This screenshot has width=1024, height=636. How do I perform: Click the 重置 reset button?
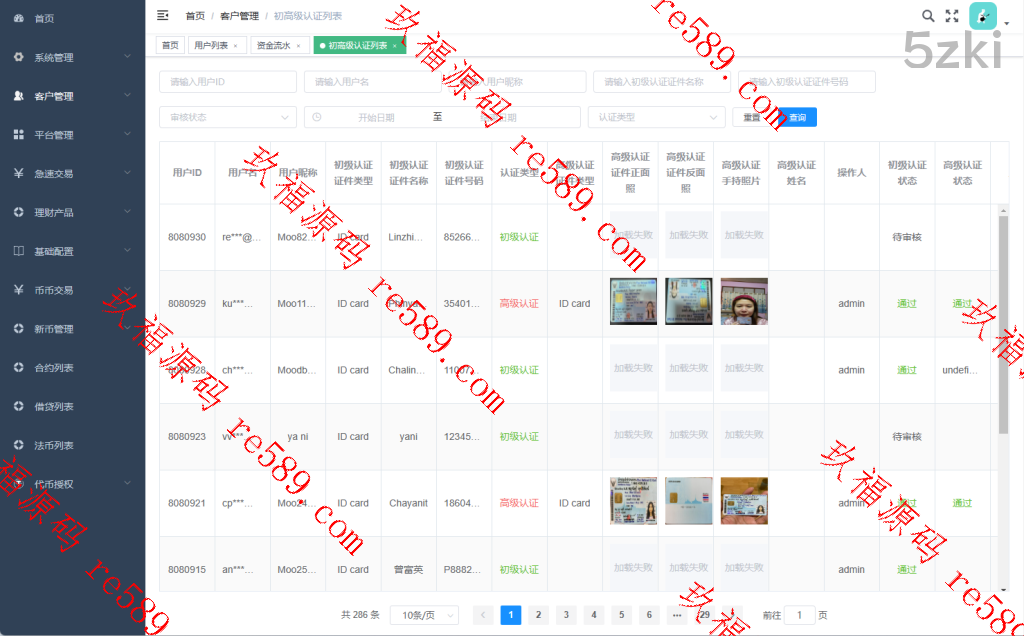coord(752,117)
